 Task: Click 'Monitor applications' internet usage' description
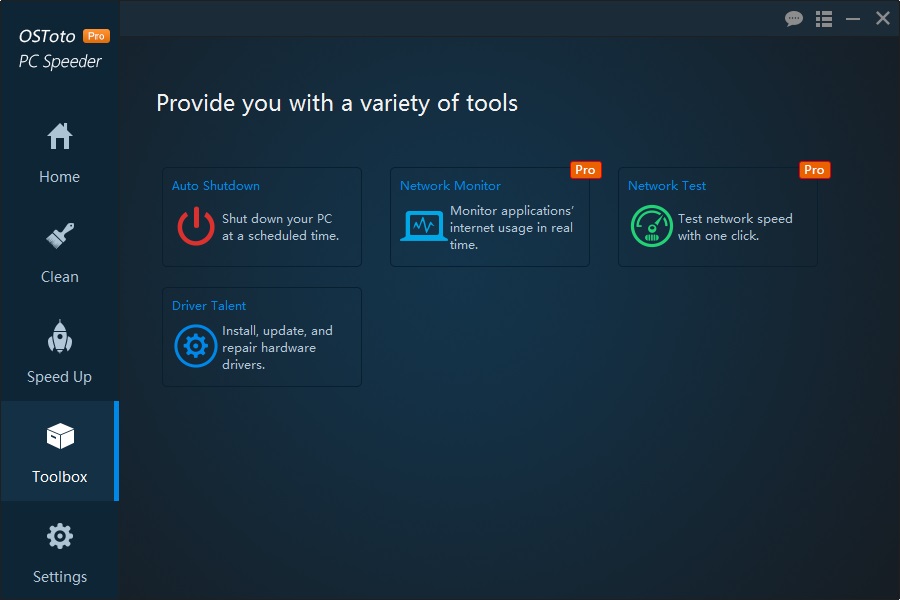pyautogui.click(x=512, y=227)
